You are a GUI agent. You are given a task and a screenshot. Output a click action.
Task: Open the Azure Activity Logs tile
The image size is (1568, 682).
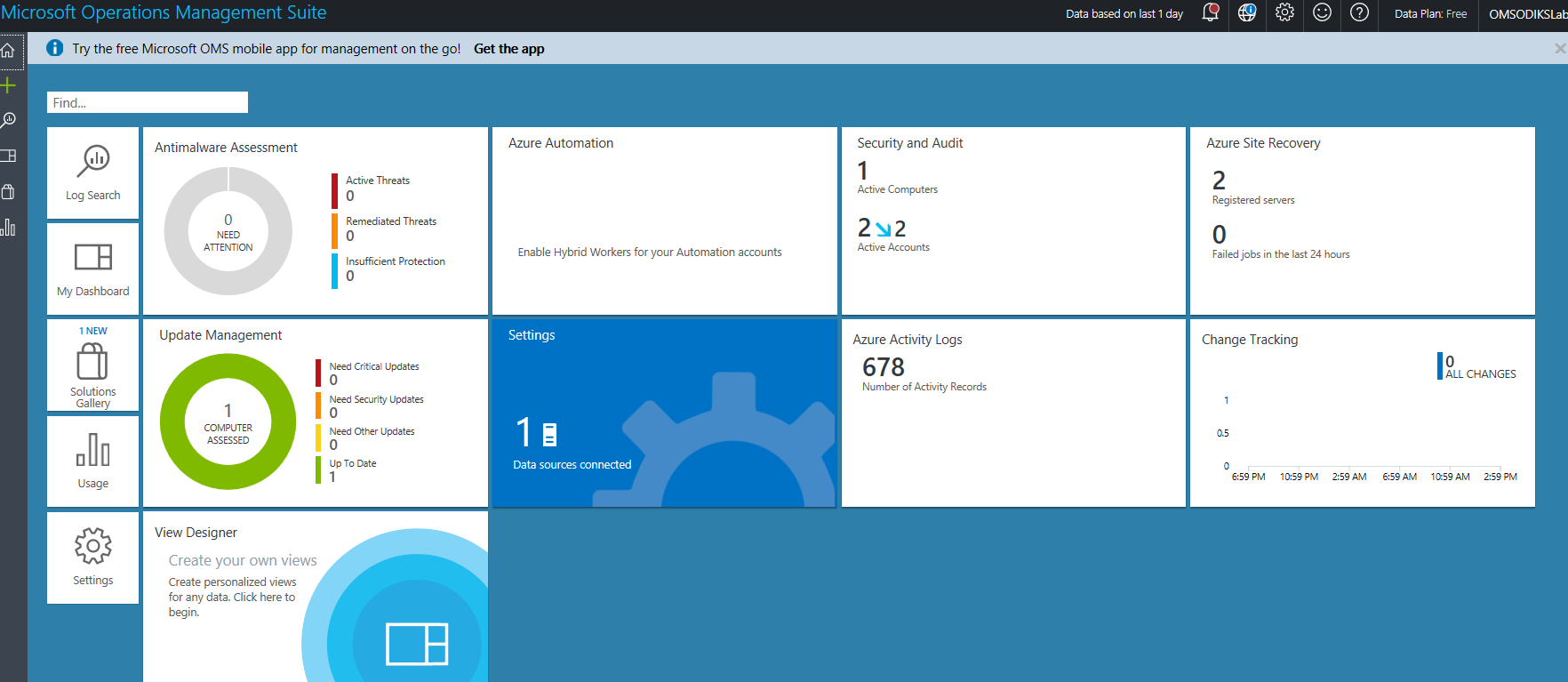click(1013, 413)
